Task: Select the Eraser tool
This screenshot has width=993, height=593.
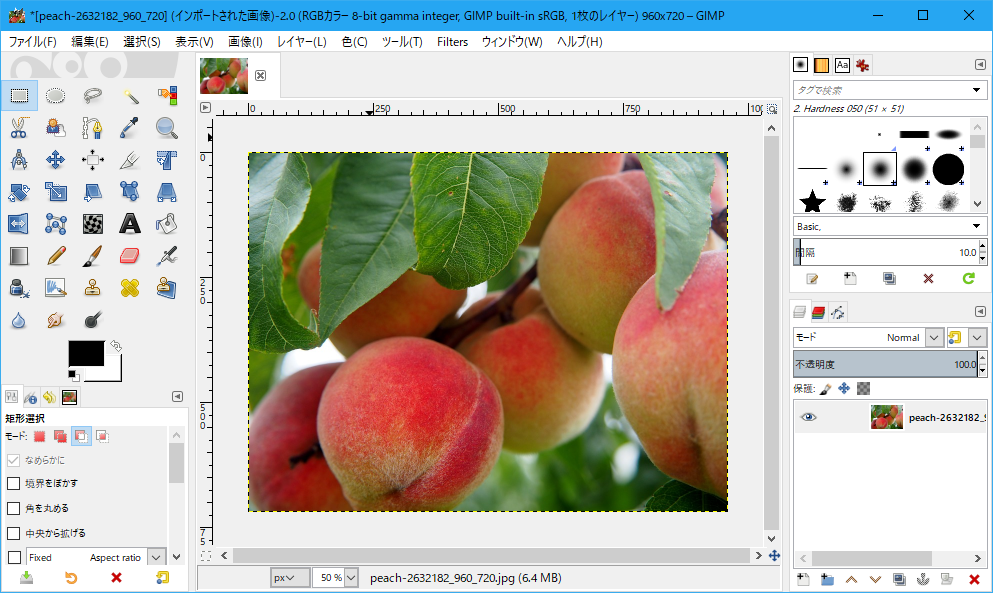Action: 130,256
